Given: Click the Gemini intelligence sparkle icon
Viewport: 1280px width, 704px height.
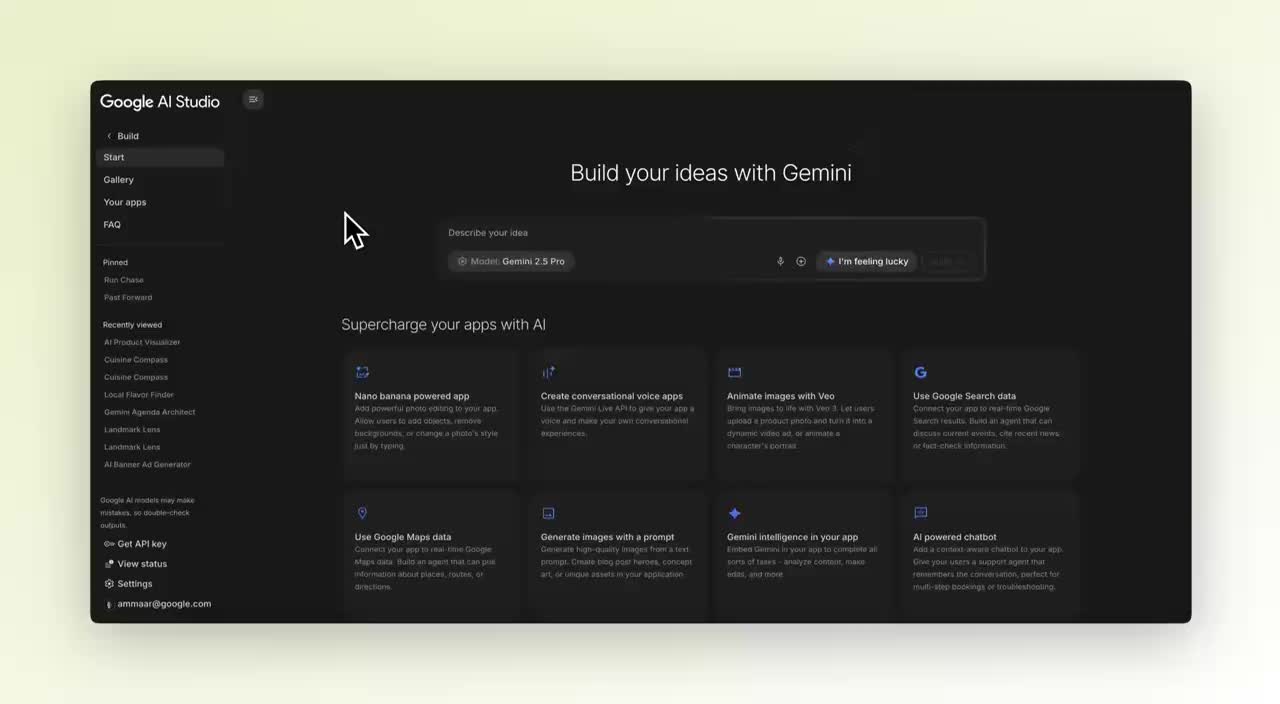Looking at the screenshot, I should point(734,513).
